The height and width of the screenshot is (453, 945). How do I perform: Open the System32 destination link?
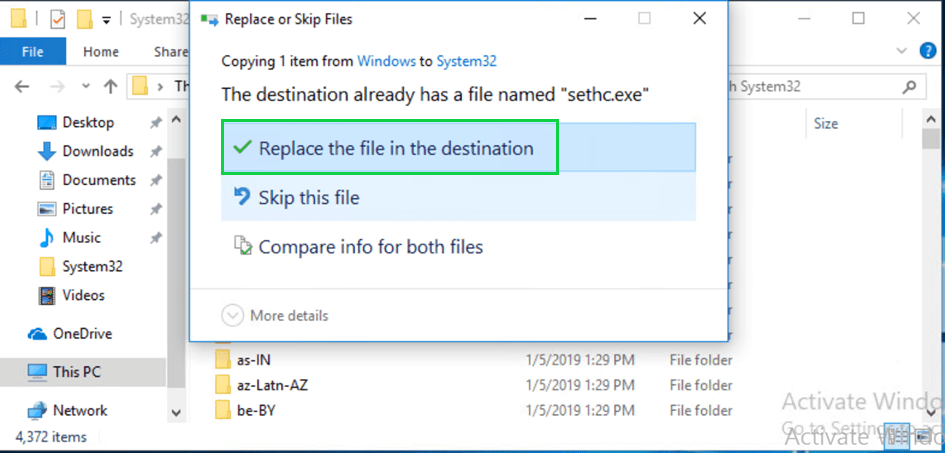coord(466,61)
